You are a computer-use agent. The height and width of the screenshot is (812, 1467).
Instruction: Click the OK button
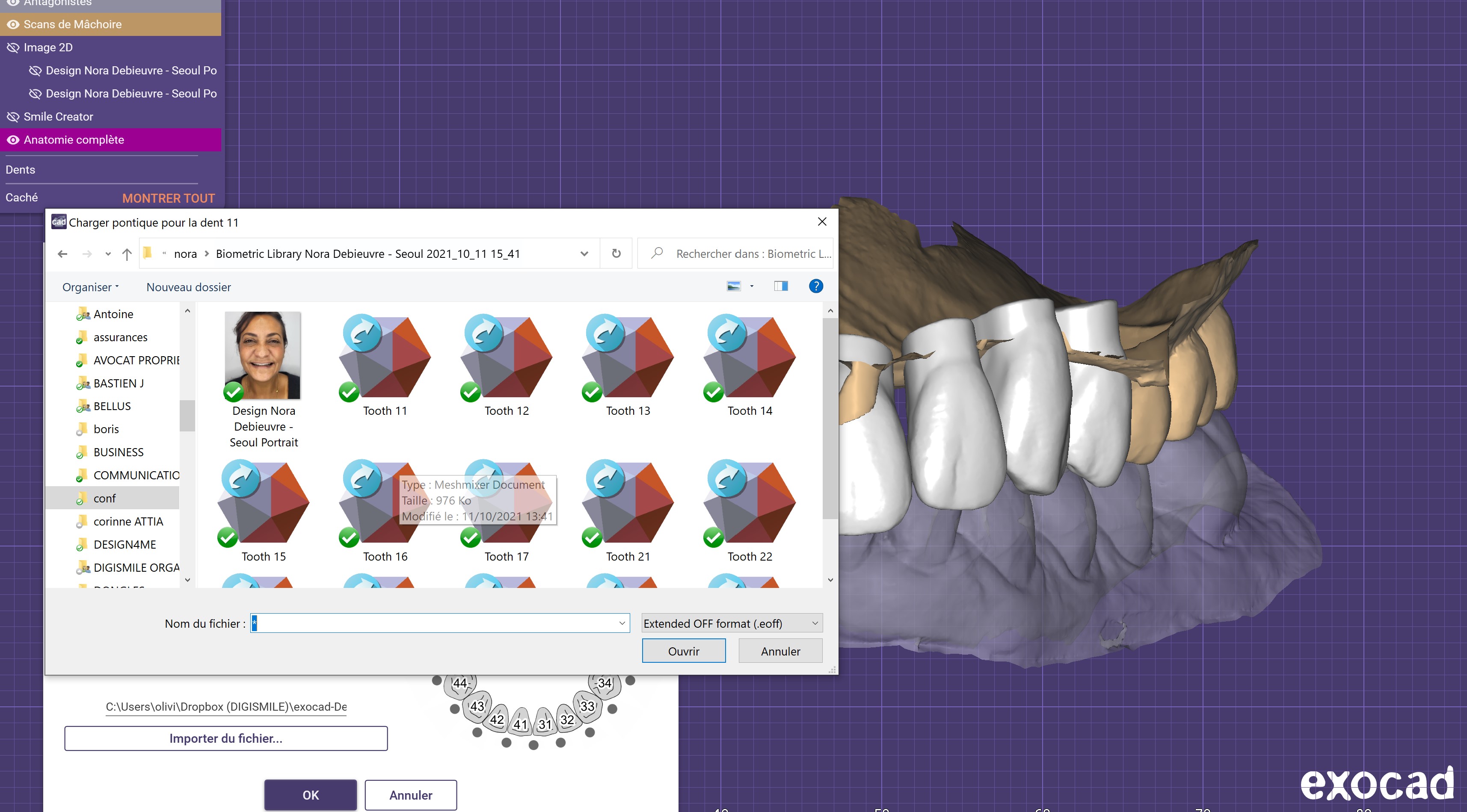click(310, 795)
